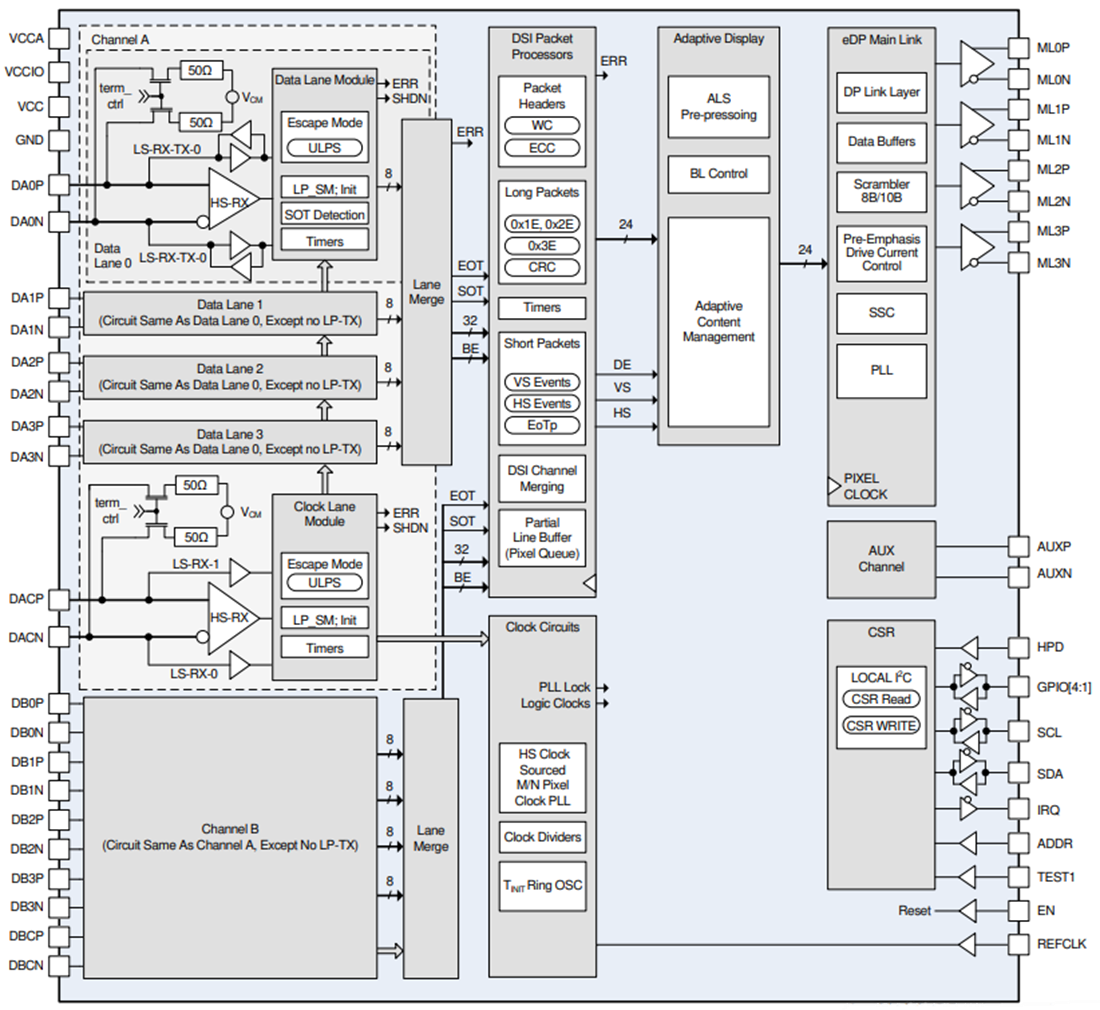The height and width of the screenshot is (1010, 1100).
Task: Toggle the VS Events entry
Action: 540,382
